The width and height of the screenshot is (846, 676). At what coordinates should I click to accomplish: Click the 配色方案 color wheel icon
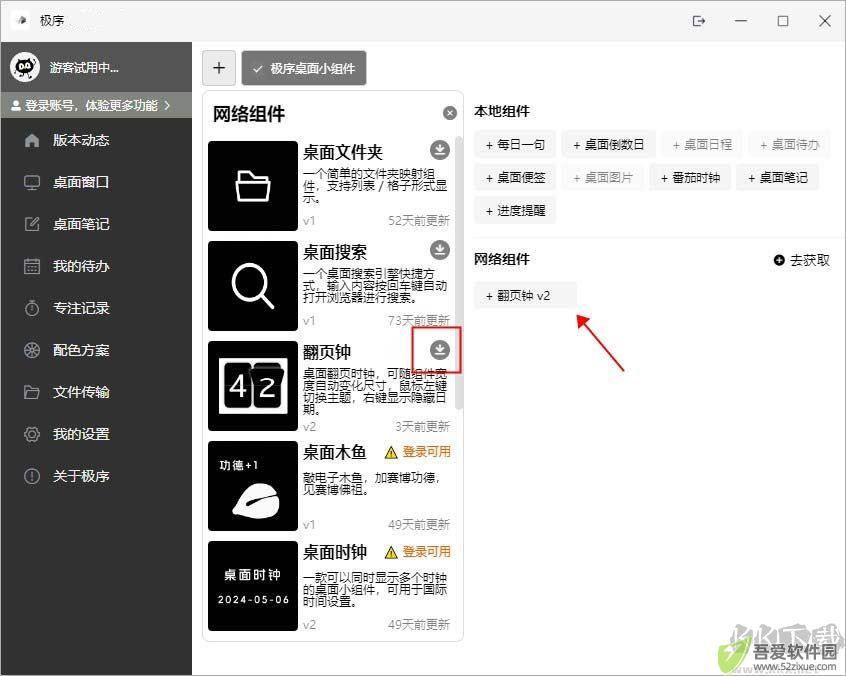coord(32,350)
